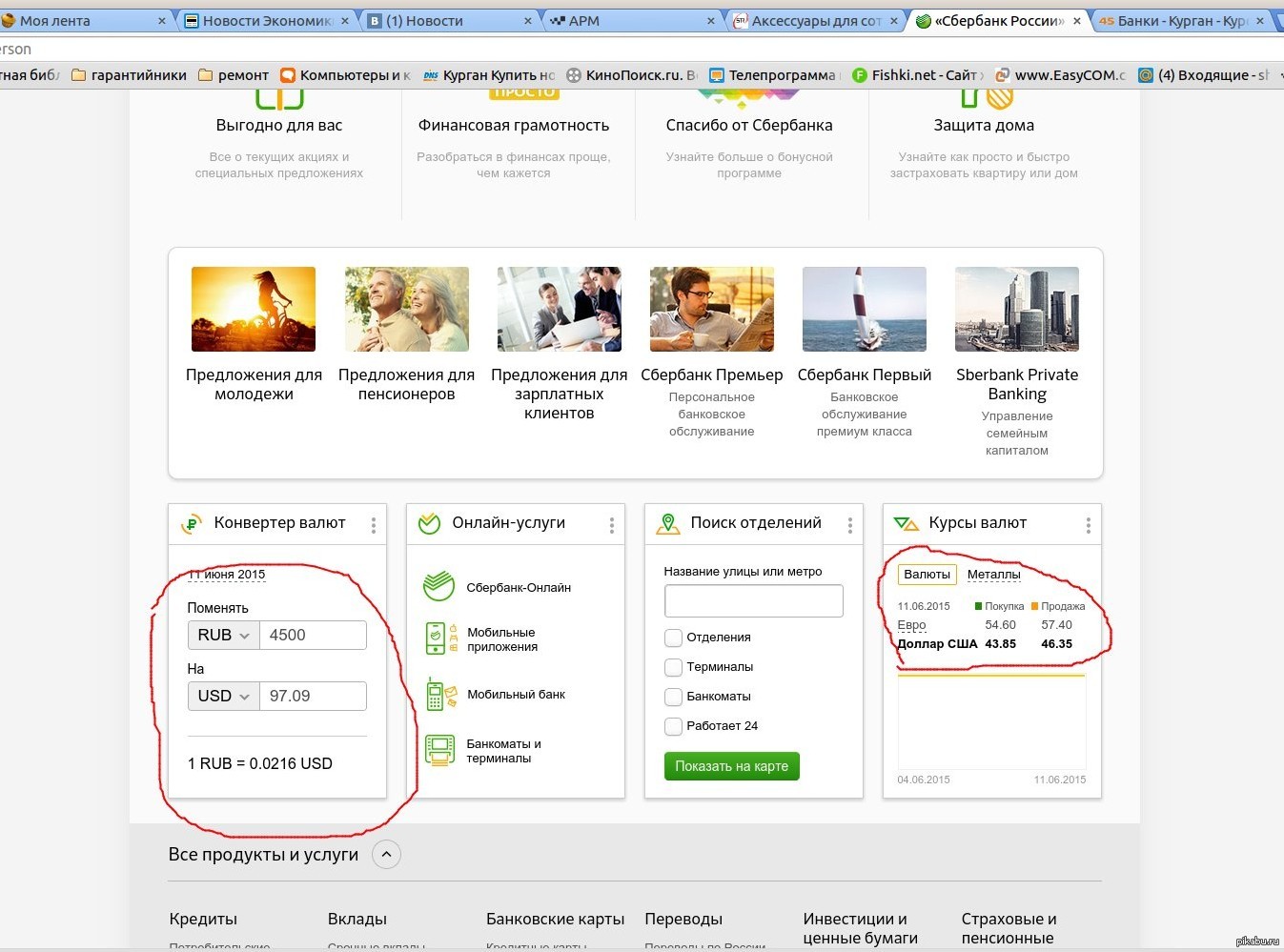Click the converter date 11 июня 2015
Viewport: 1284px width, 952px height.
227,575
